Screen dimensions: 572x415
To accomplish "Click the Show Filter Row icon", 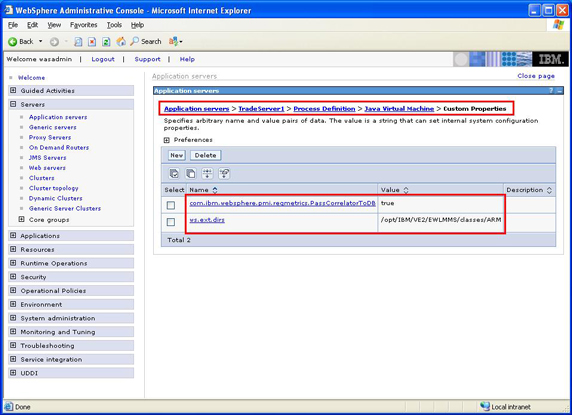I will [207, 174].
